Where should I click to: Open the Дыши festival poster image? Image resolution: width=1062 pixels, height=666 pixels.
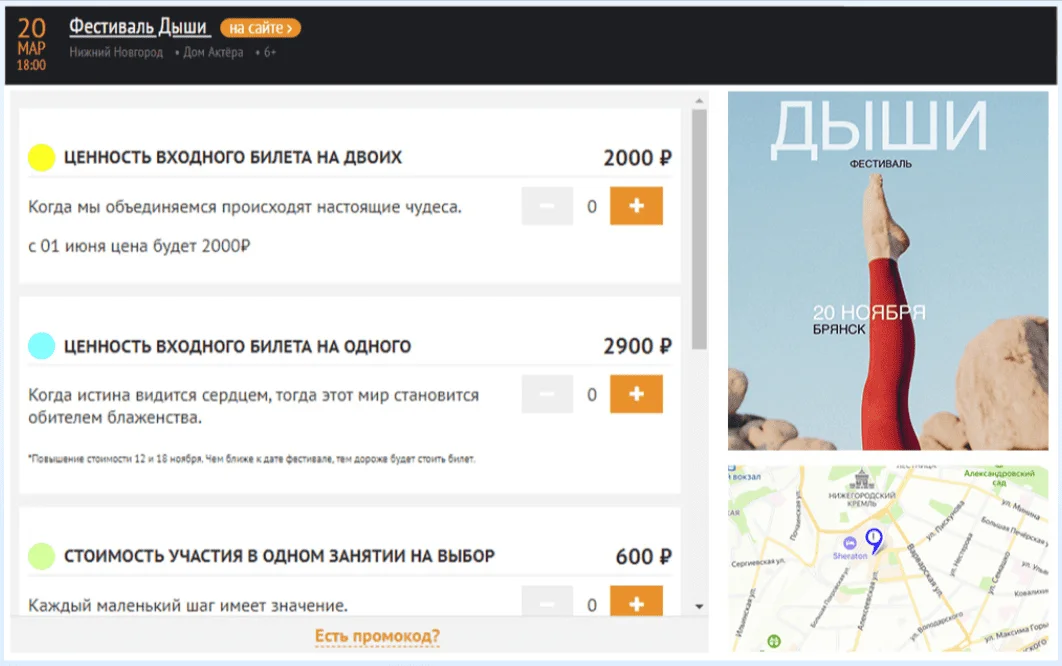[x=888, y=270]
